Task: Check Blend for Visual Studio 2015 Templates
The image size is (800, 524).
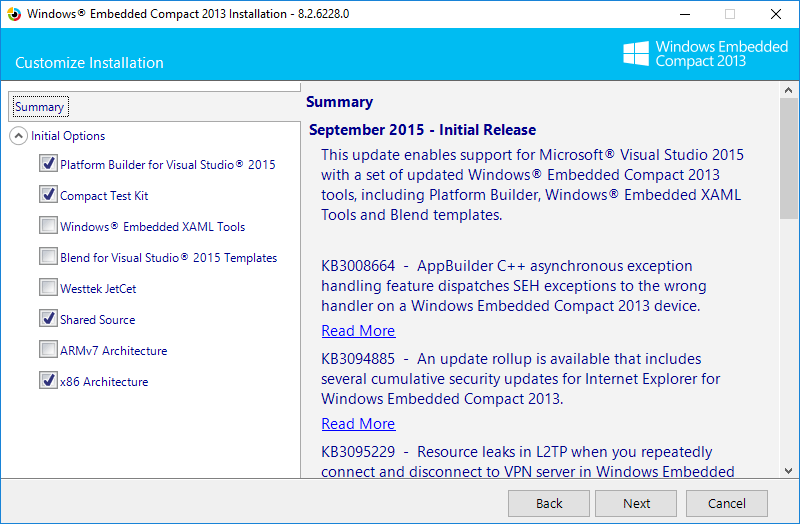Action: 48,257
